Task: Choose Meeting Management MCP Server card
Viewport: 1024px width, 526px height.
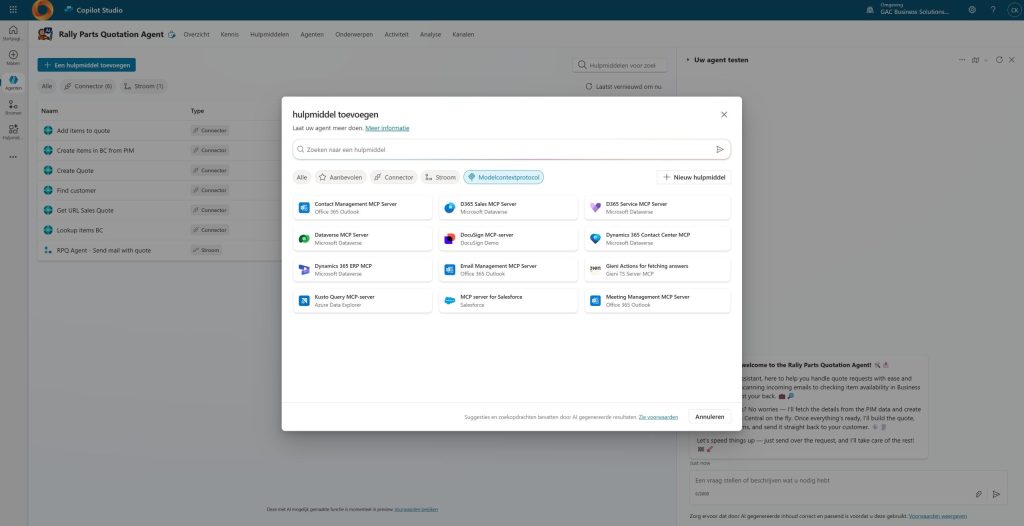Action: tap(658, 301)
